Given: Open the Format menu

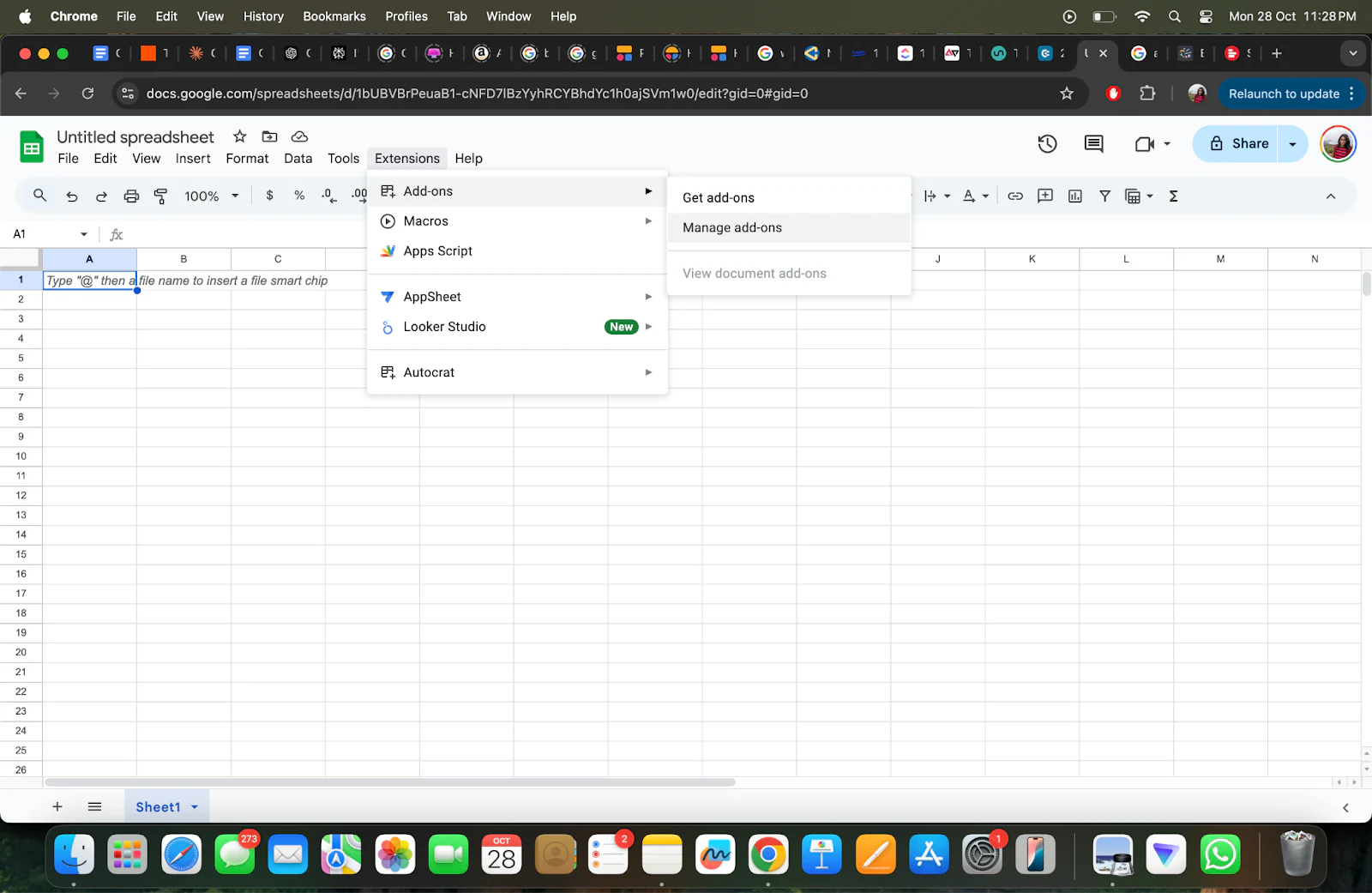Looking at the screenshot, I should click(x=247, y=159).
